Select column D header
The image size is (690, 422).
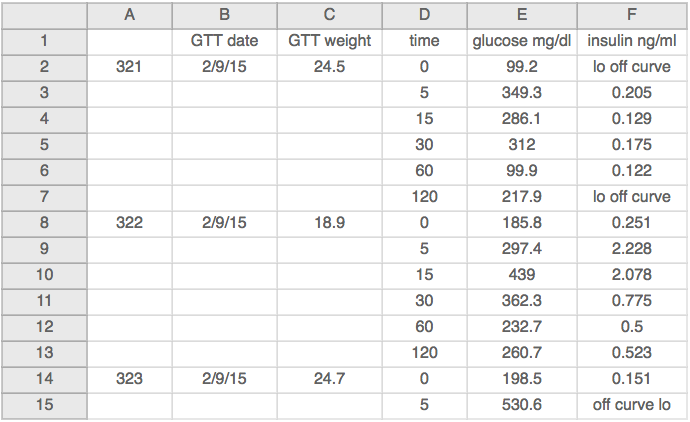coord(424,15)
